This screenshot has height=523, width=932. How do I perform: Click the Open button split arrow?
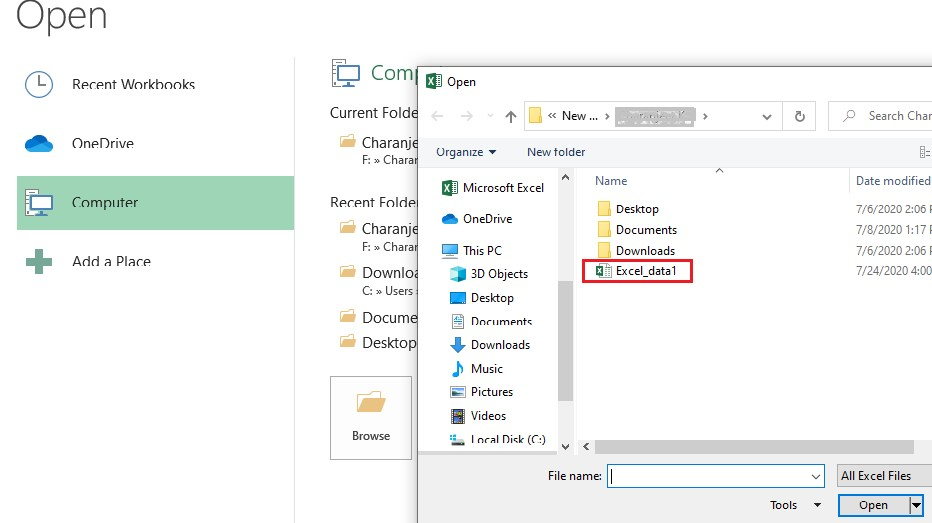pyautogui.click(x=916, y=505)
